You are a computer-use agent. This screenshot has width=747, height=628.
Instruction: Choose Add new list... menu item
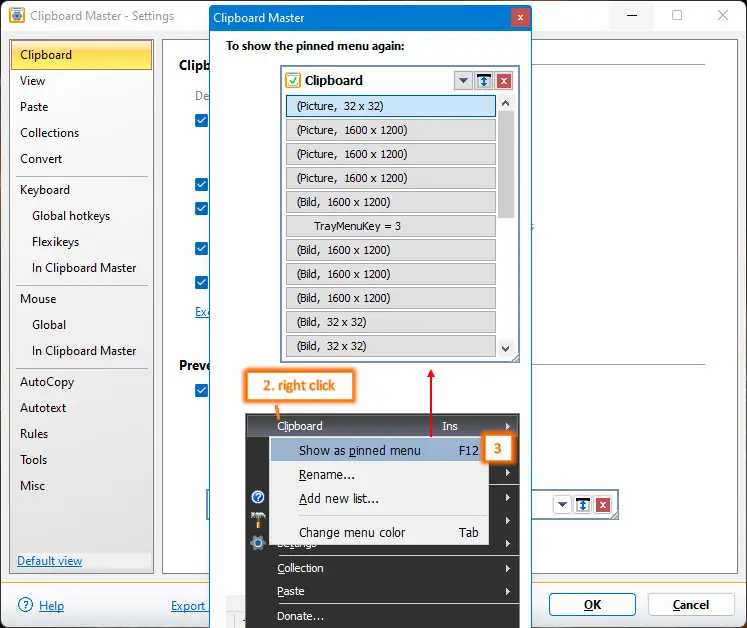[x=379, y=498]
